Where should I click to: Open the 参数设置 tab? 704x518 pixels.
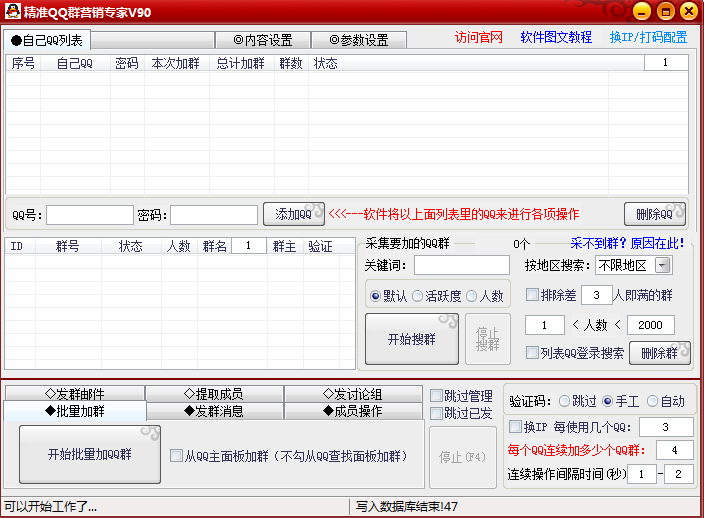coord(359,40)
